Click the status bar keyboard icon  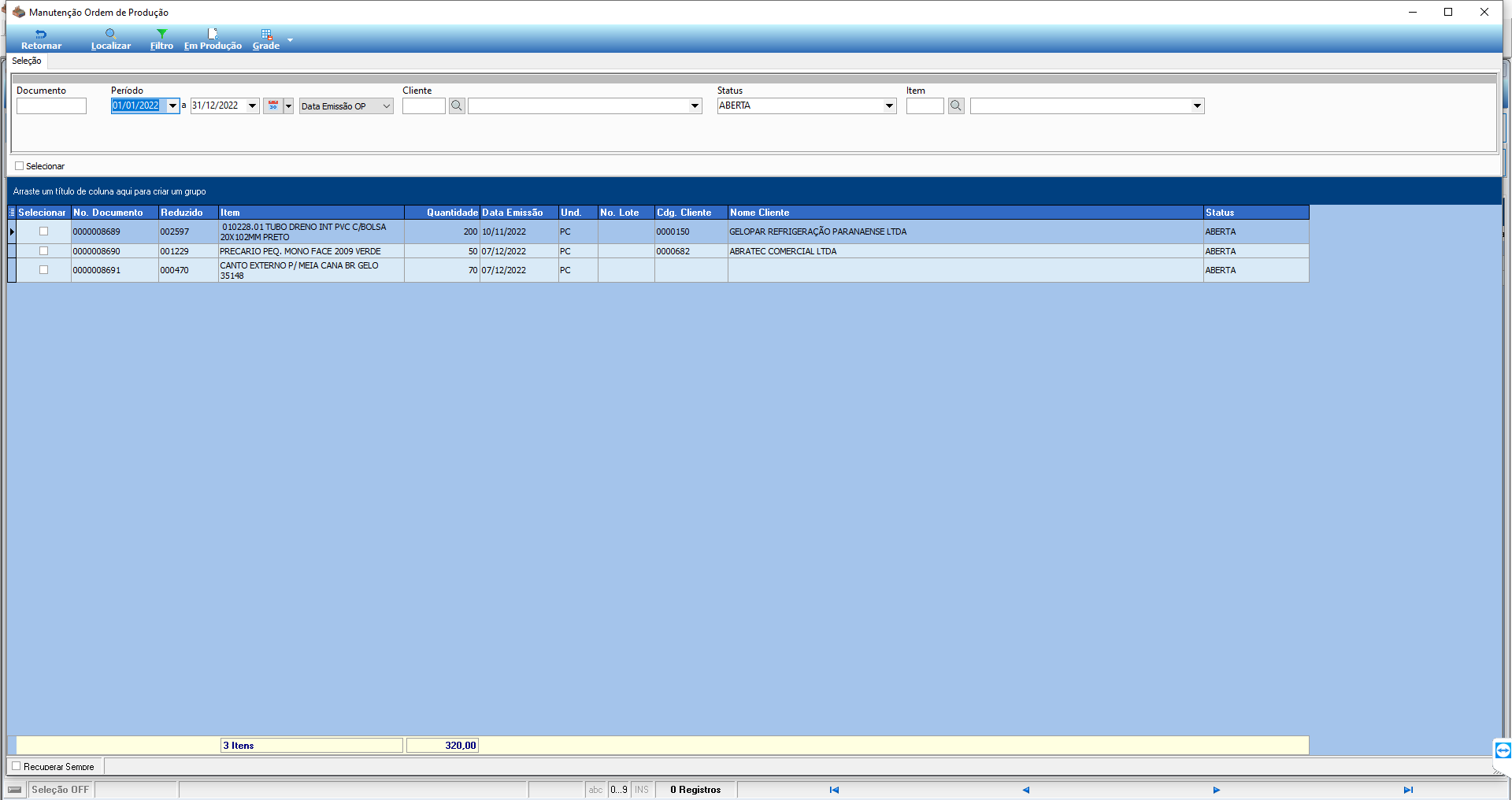tap(15, 790)
